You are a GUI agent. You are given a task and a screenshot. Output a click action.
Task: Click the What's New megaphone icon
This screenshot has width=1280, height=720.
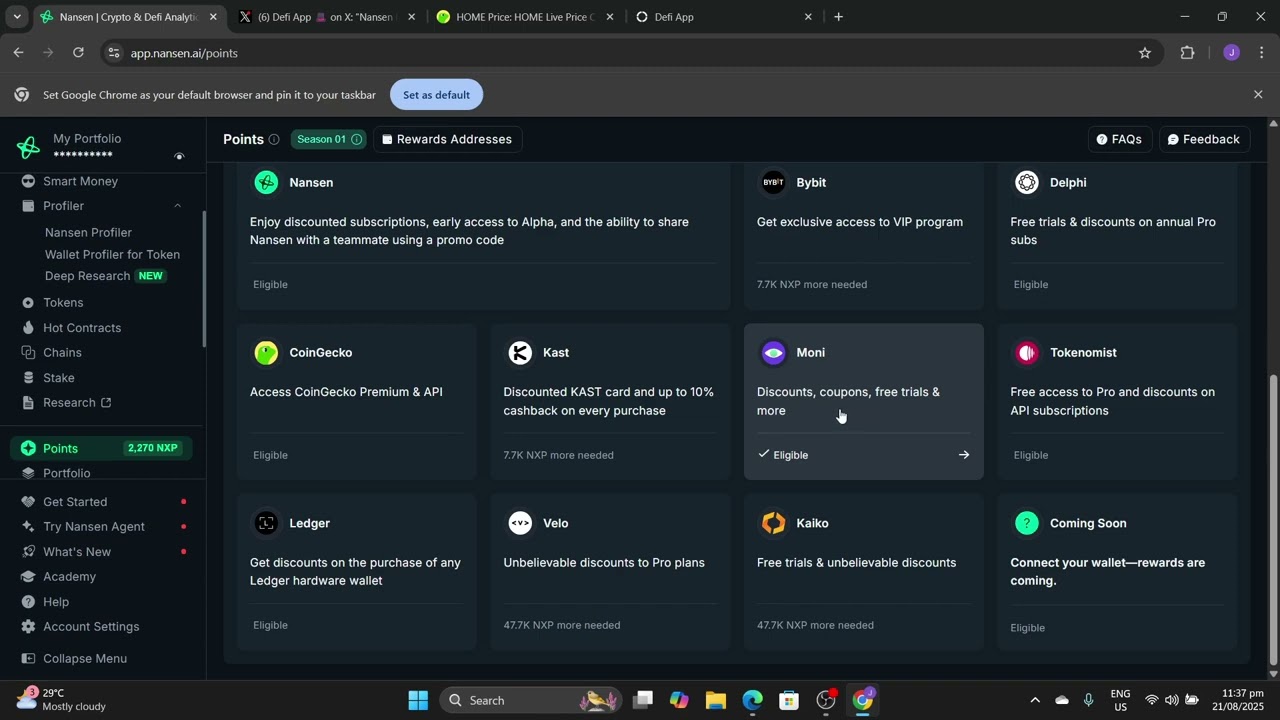pos(28,552)
